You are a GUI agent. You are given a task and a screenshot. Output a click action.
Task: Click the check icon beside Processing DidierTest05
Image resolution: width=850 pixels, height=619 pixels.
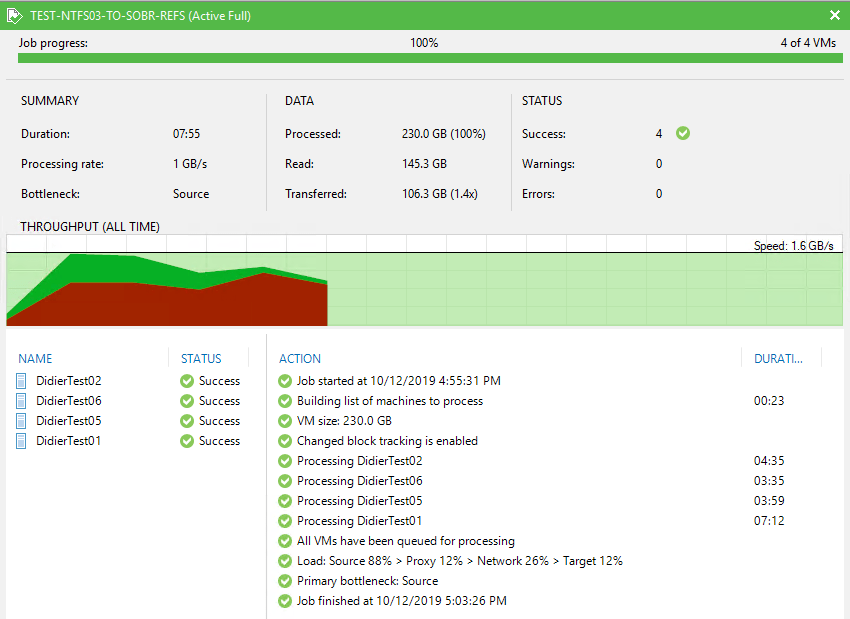pyautogui.click(x=285, y=501)
